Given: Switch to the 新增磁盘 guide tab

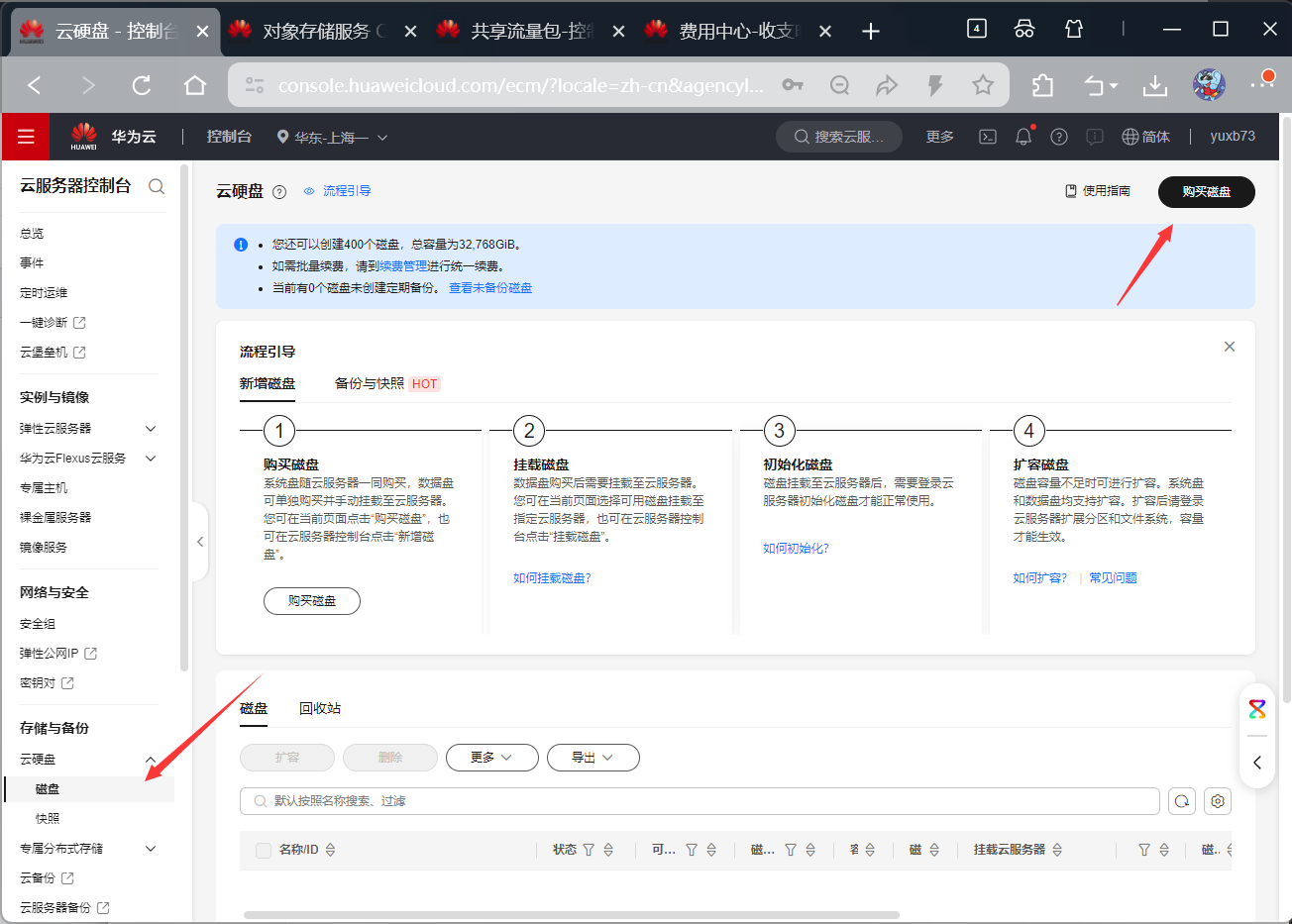Looking at the screenshot, I should [x=268, y=383].
